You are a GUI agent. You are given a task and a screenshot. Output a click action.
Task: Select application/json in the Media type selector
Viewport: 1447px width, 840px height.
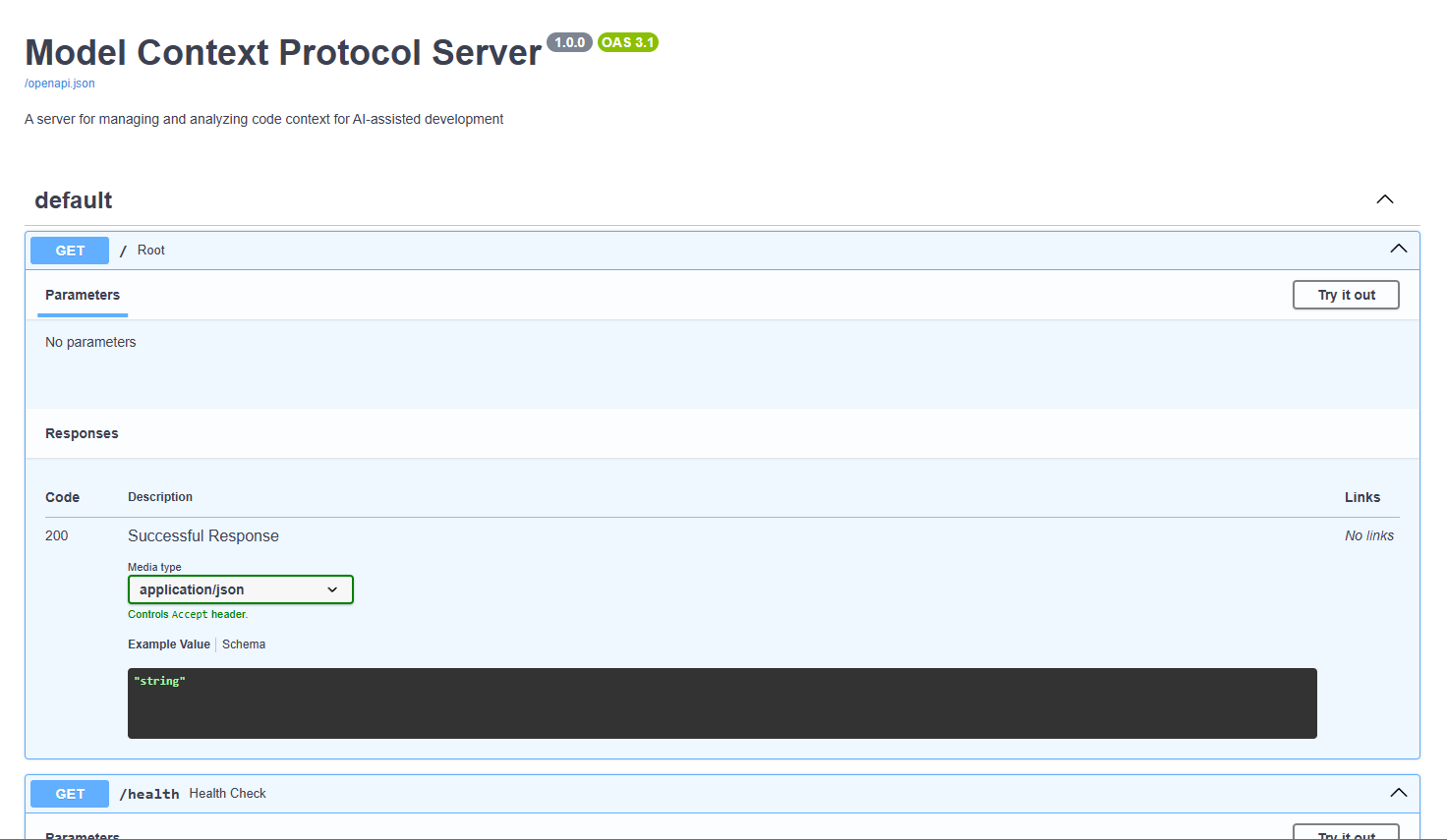[x=240, y=588]
